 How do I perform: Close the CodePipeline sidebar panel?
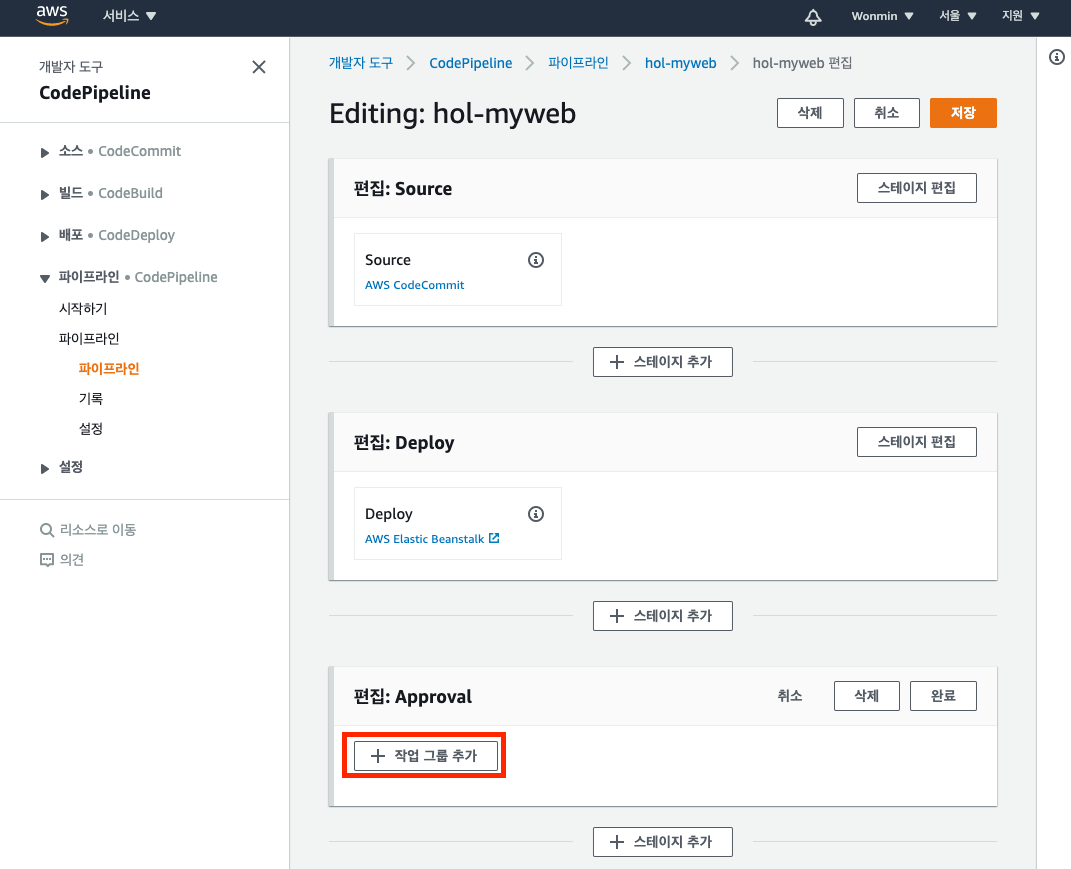click(x=259, y=67)
